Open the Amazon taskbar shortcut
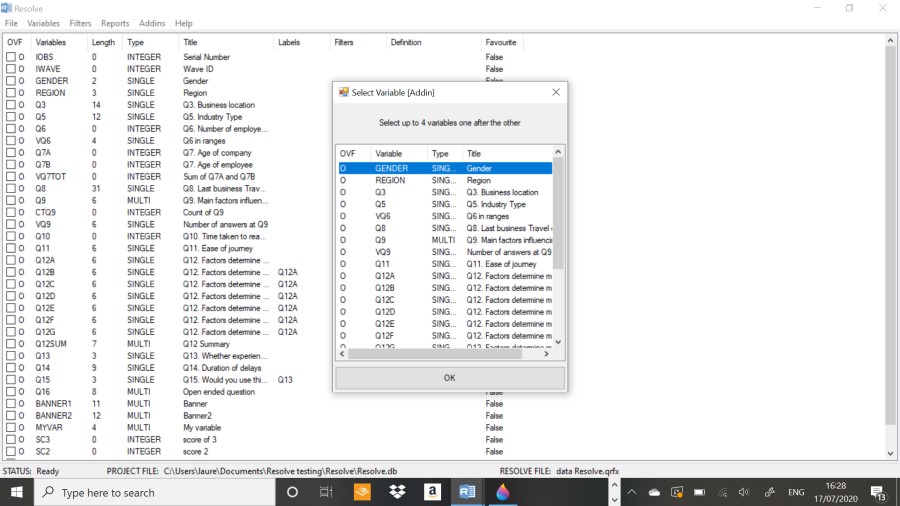900x506 pixels. coord(432,492)
